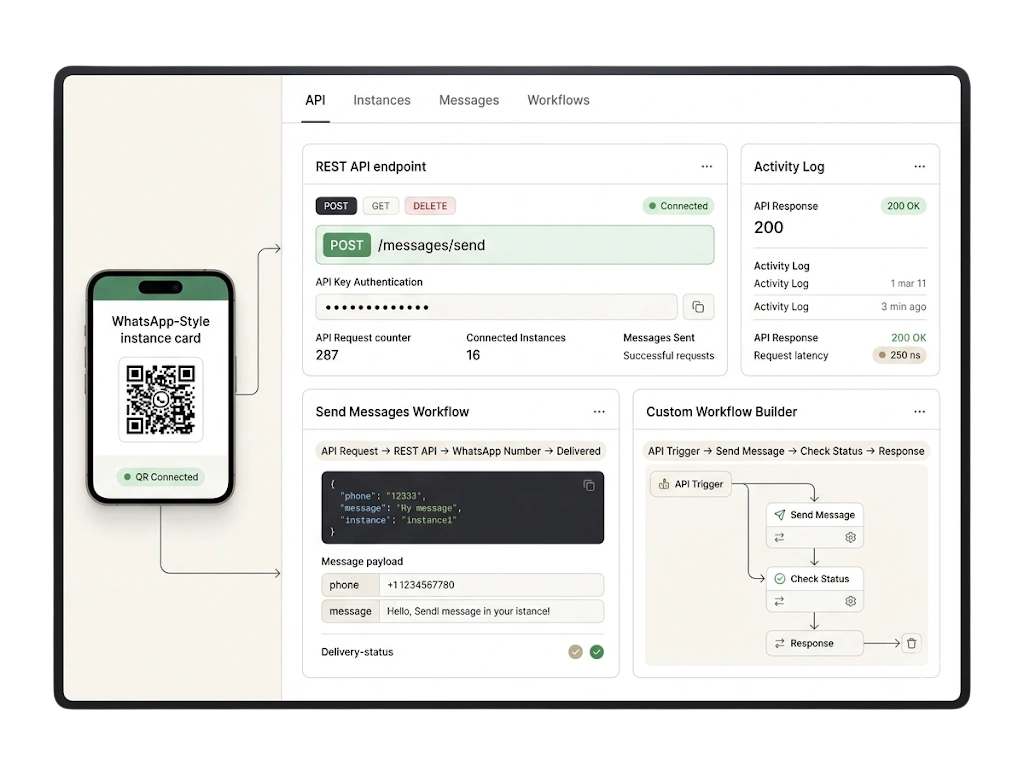1024x765 pixels.
Task: Choose the POST method pill
Action: [x=336, y=206]
